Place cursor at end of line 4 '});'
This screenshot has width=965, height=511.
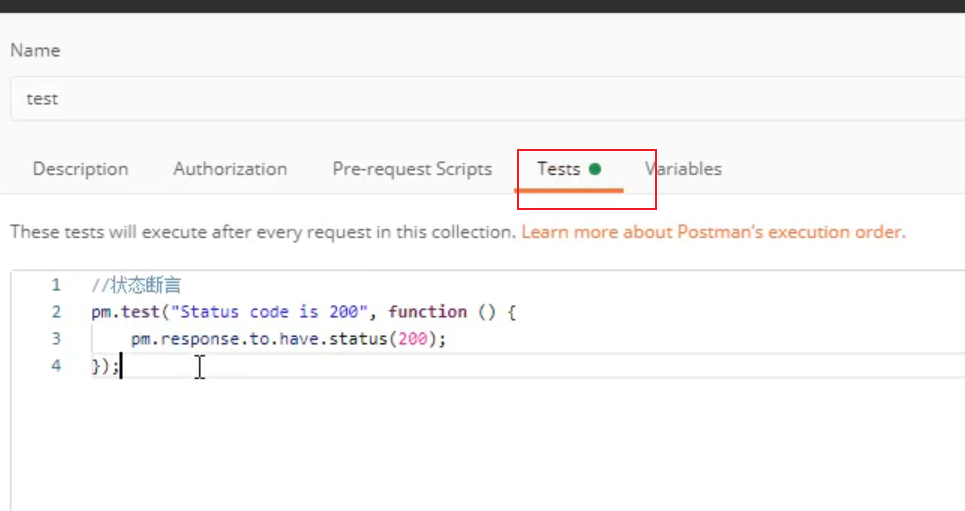121,366
